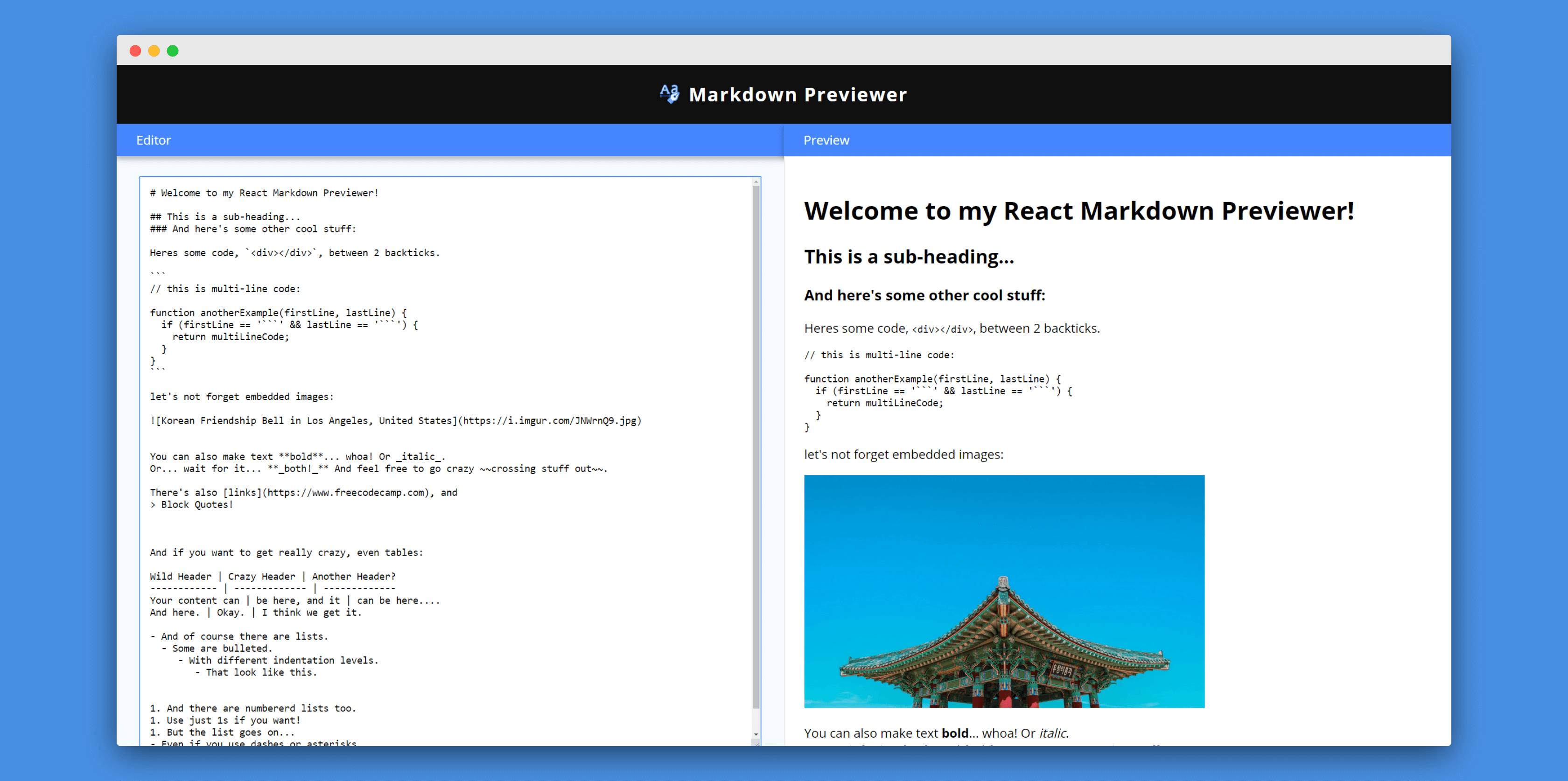Click the editor scrollbar down arrow
1568x781 pixels.
[x=756, y=735]
